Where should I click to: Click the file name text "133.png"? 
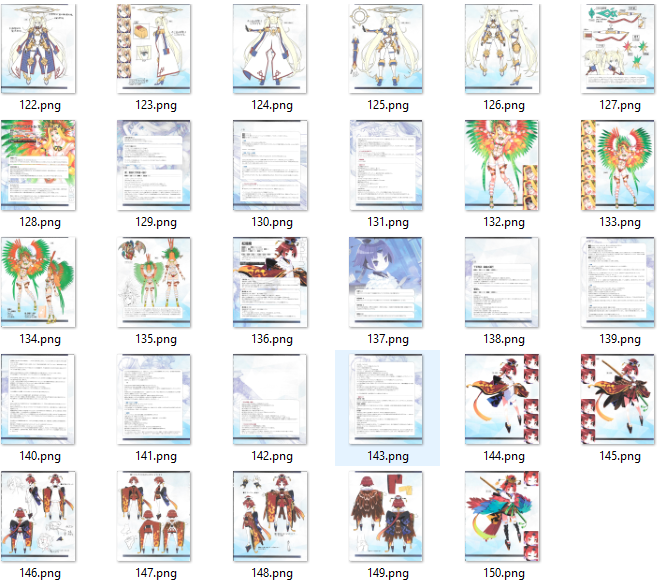point(620,222)
